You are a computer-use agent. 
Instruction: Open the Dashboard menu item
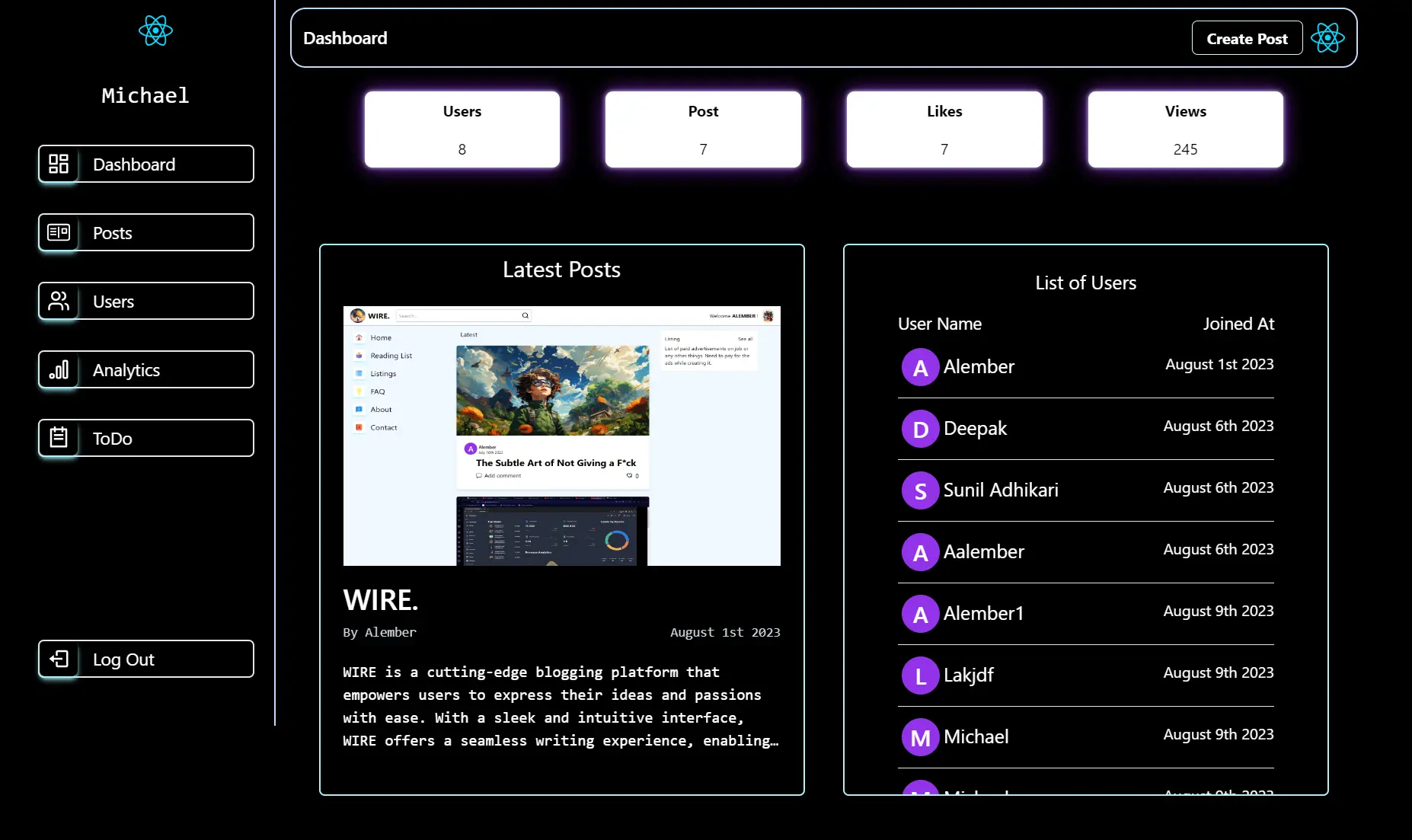(x=146, y=164)
